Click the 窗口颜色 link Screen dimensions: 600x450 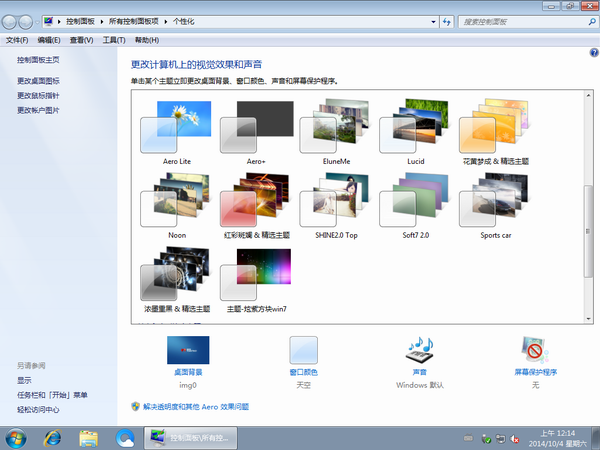point(303,372)
